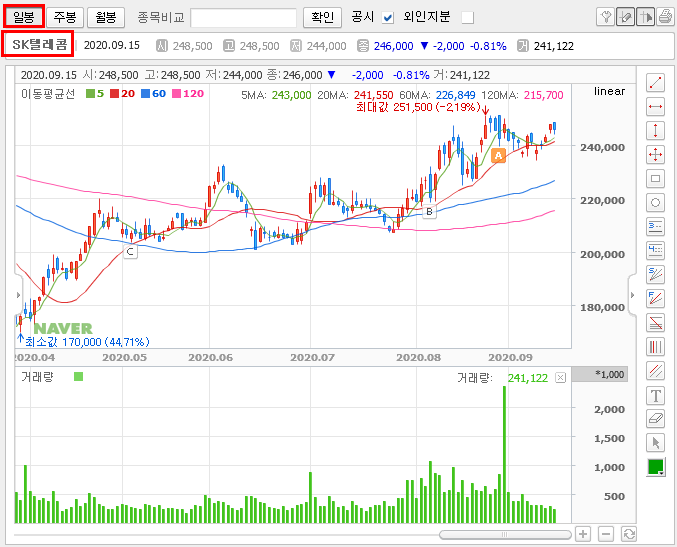
Task: Select the trend line drawing tool
Action: pyautogui.click(x=655, y=82)
